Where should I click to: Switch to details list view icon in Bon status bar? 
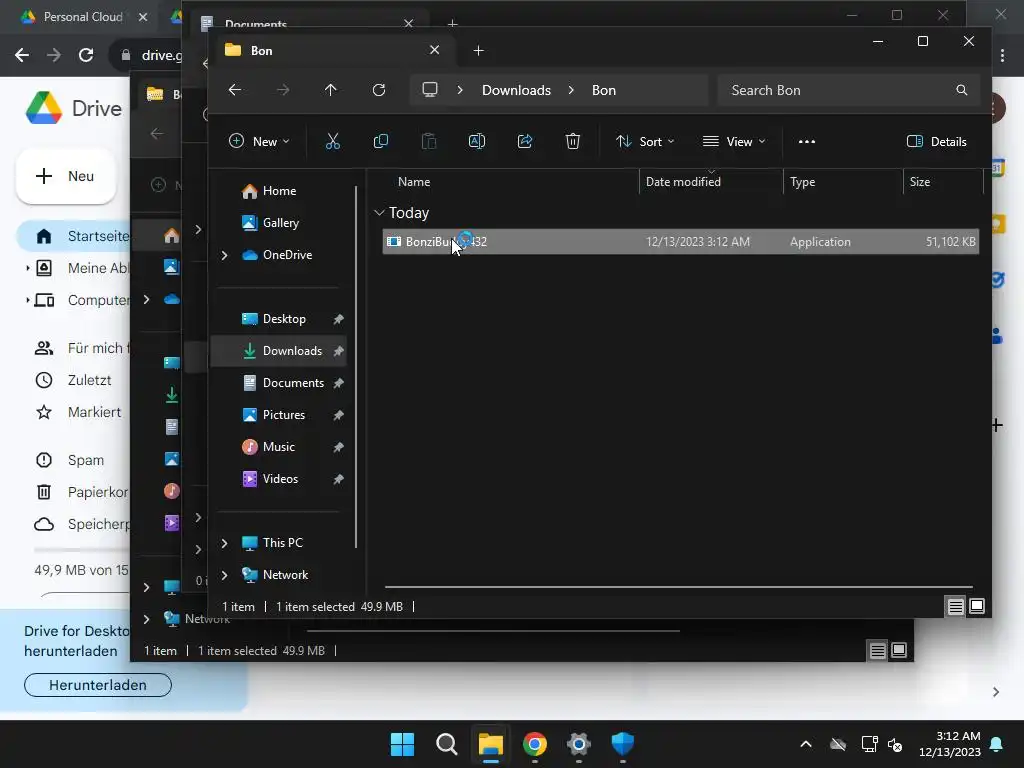tap(955, 607)
